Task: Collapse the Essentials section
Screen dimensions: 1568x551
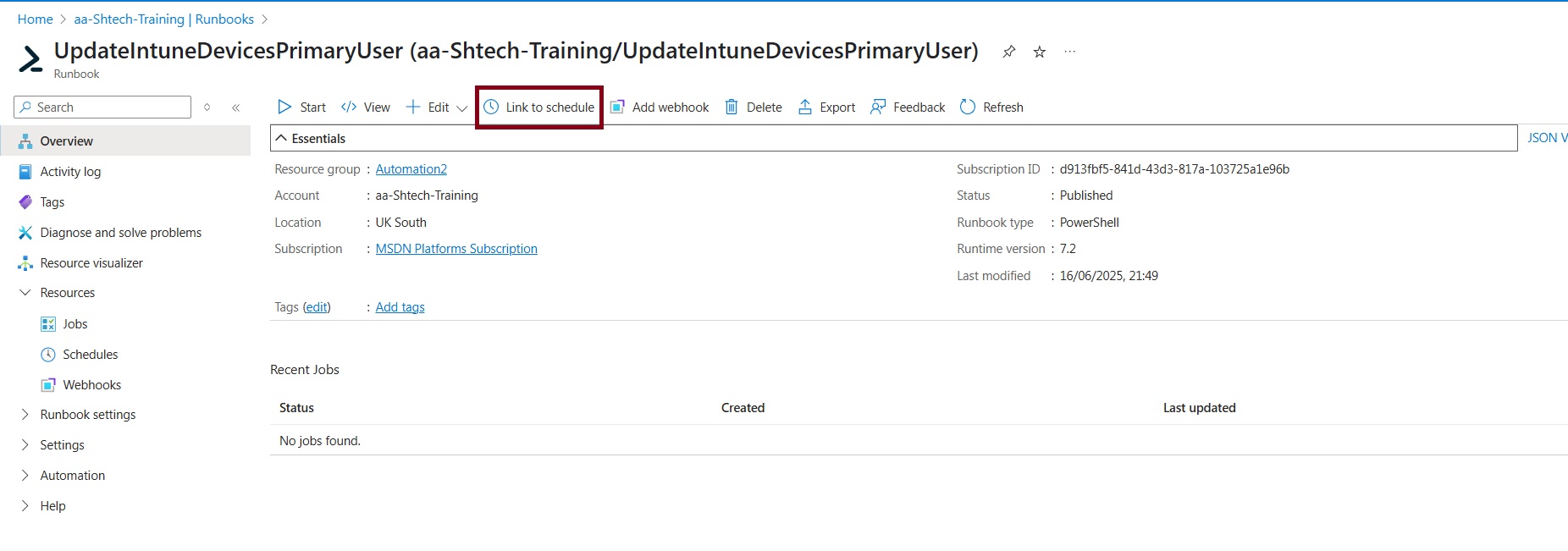Action: click(282, 139)
